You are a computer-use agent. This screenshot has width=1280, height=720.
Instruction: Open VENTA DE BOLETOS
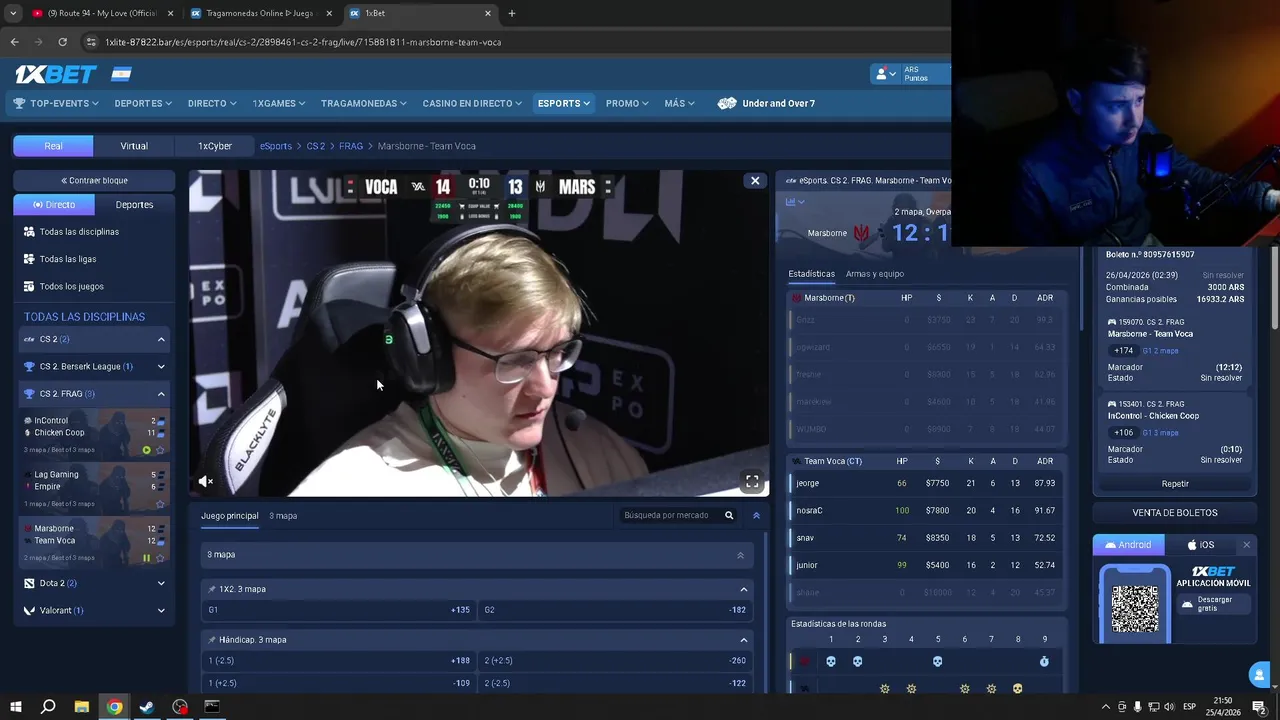(x=1175, y=513)
